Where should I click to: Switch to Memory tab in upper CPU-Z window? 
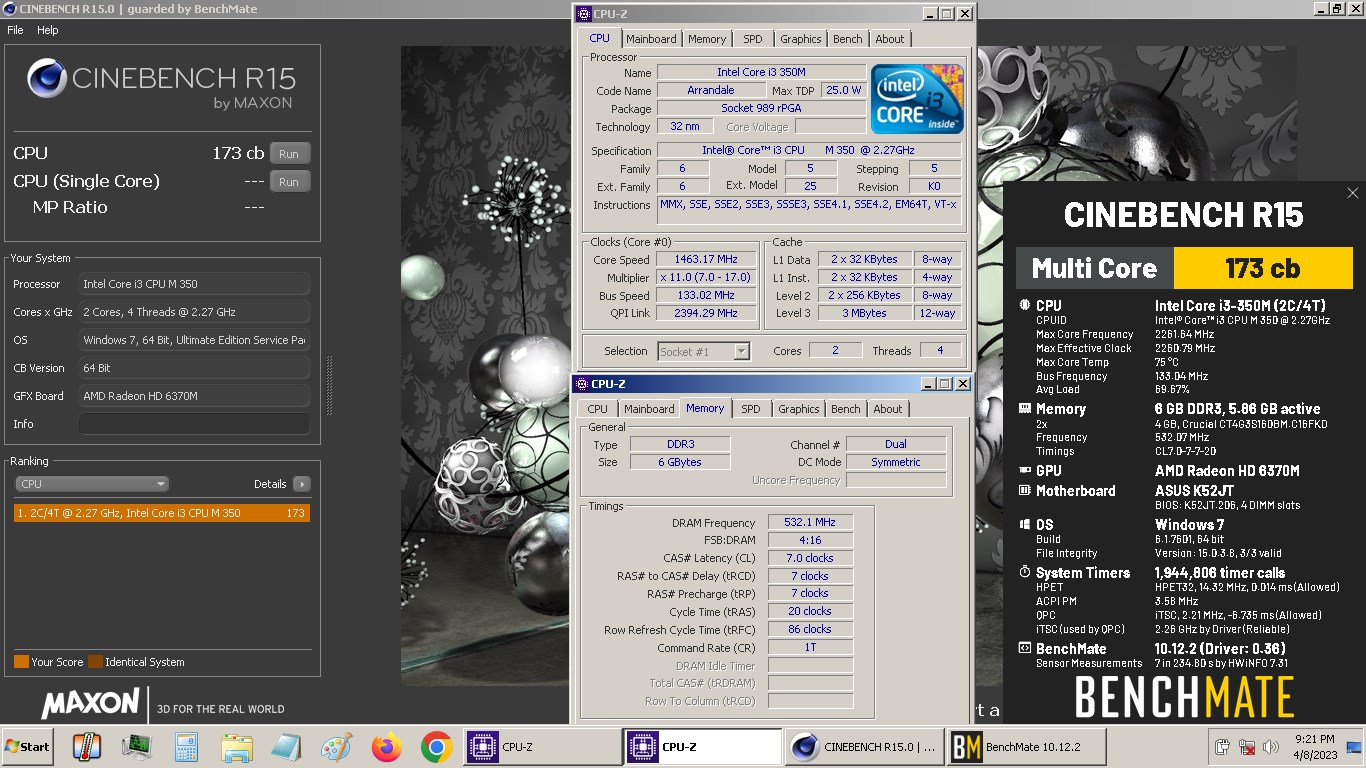tap(707, 39)
